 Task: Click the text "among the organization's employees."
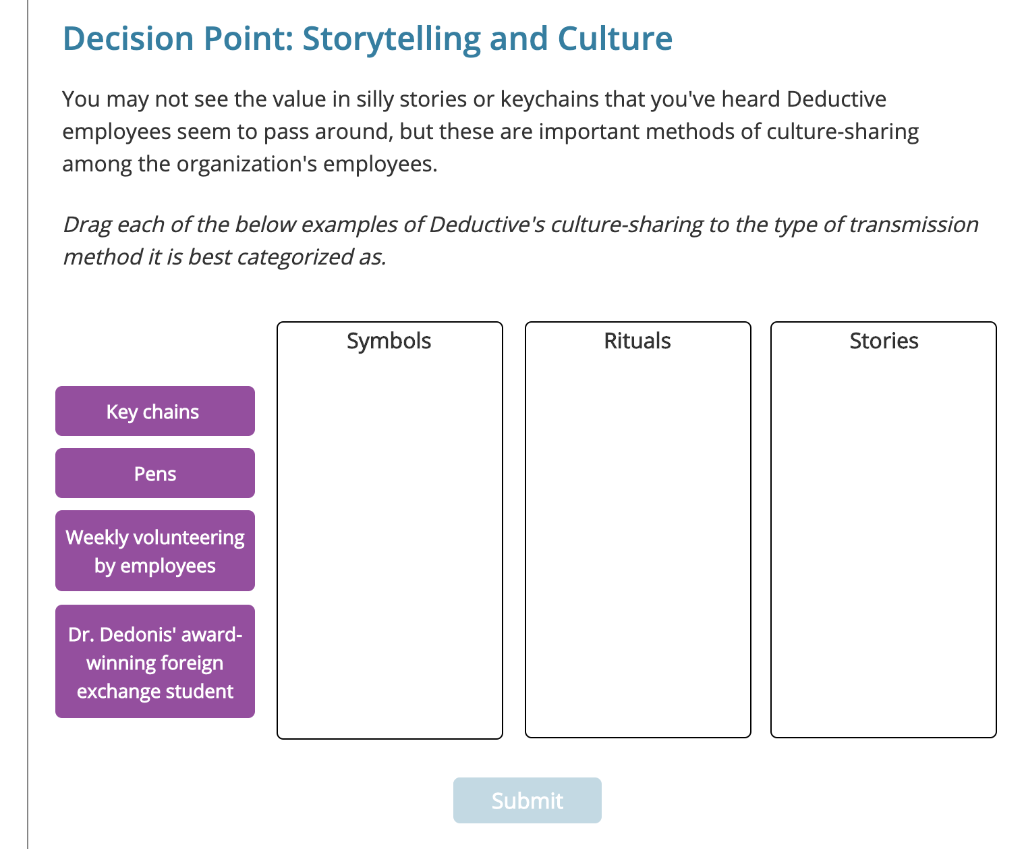pos(250,164)
